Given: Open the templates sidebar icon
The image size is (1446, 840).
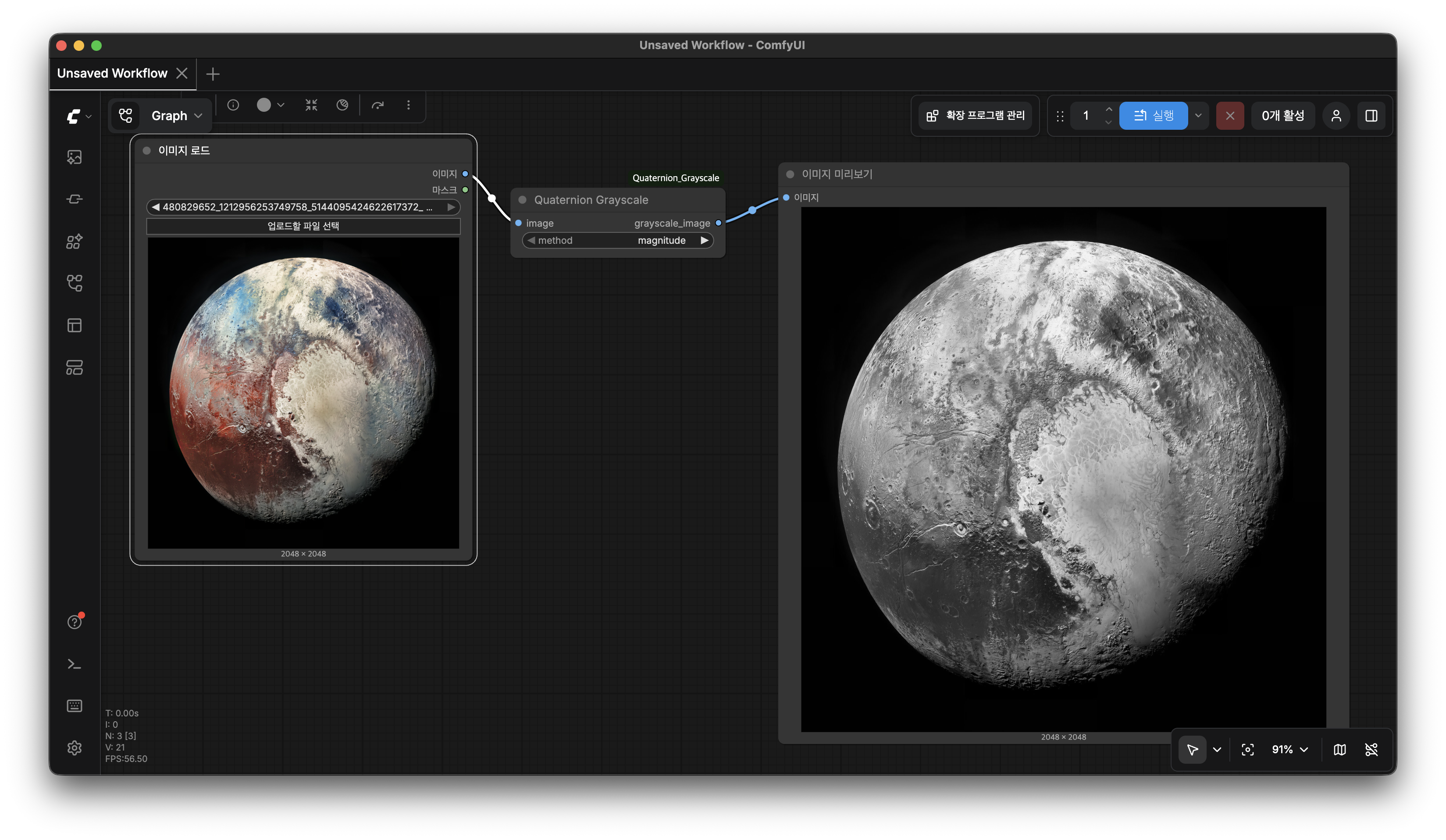Looking at the screenshot, I should [75, 325].
